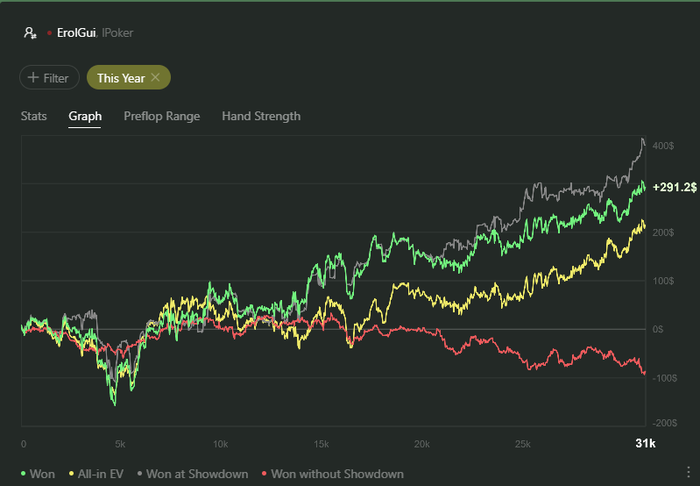Click the 31k hands axis marker

tap(645, 443)
